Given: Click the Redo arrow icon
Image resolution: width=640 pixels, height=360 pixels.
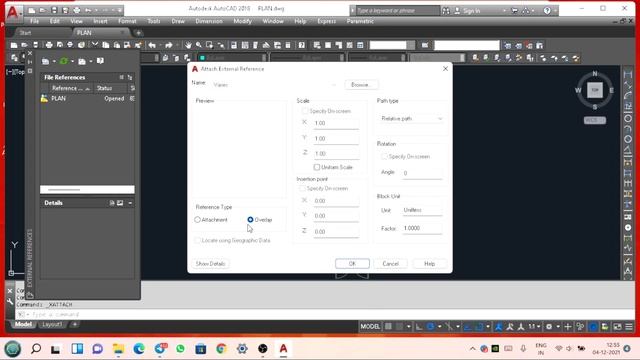Looking at the screenshot, I should point(169,45).
